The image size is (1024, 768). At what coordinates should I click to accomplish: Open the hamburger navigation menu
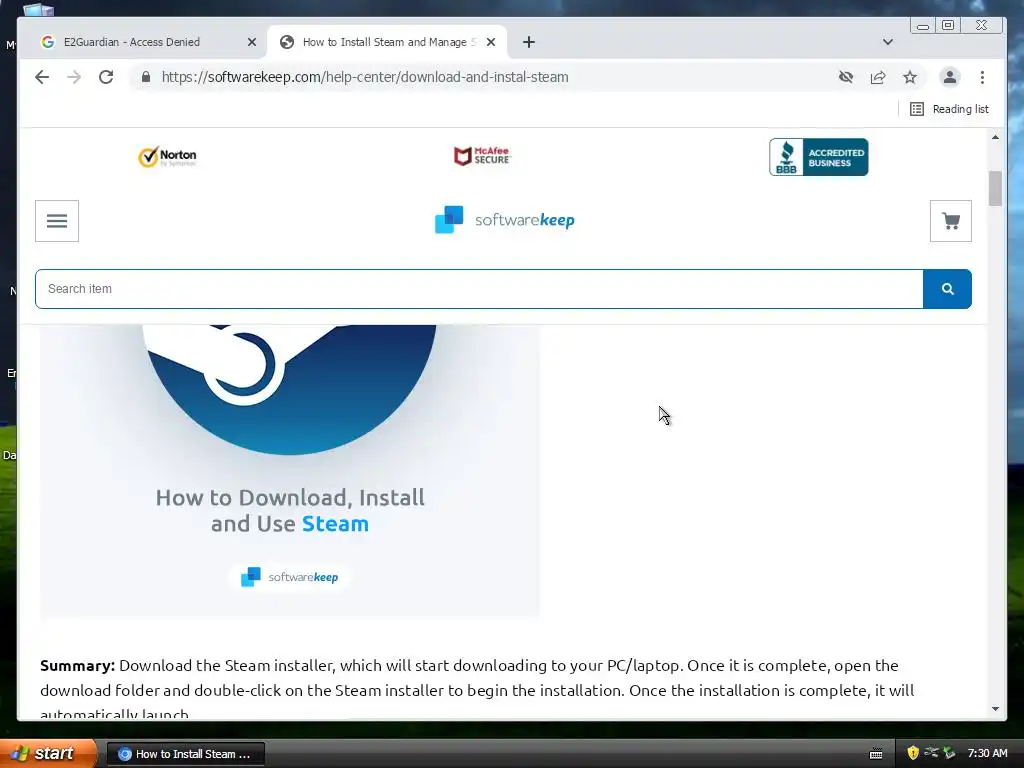coord(57,221)
